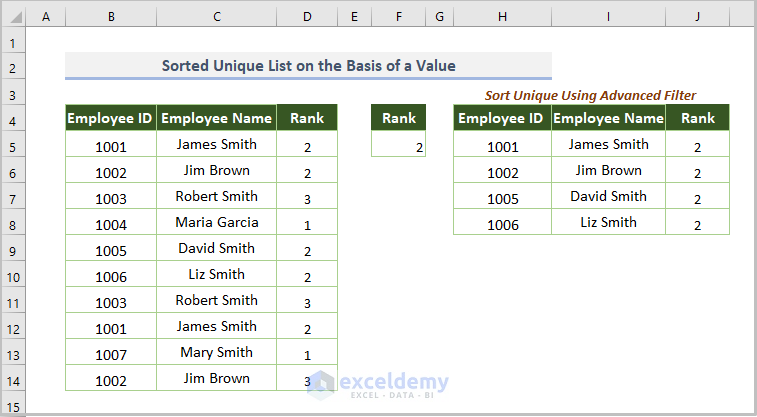Click the exceldemy watermark logo
757x417 pixels.
(x=378, y=383)
